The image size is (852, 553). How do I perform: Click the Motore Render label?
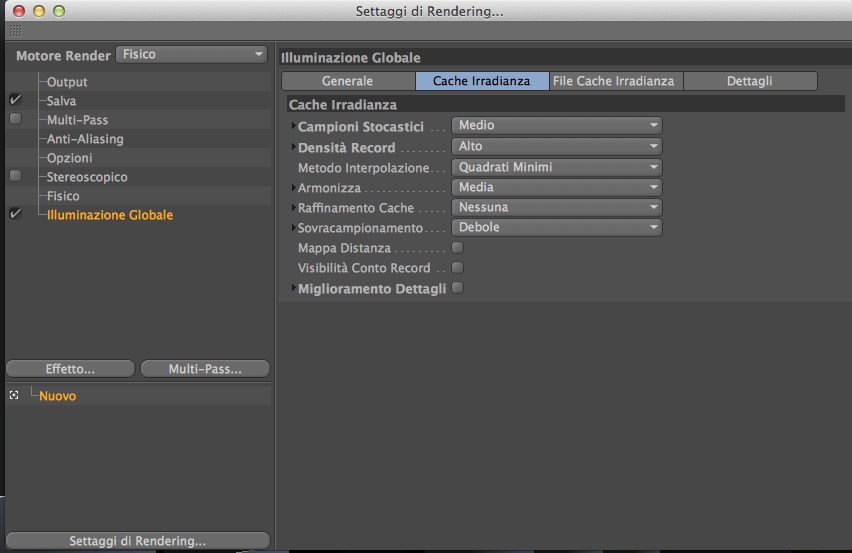click(64, 56)
